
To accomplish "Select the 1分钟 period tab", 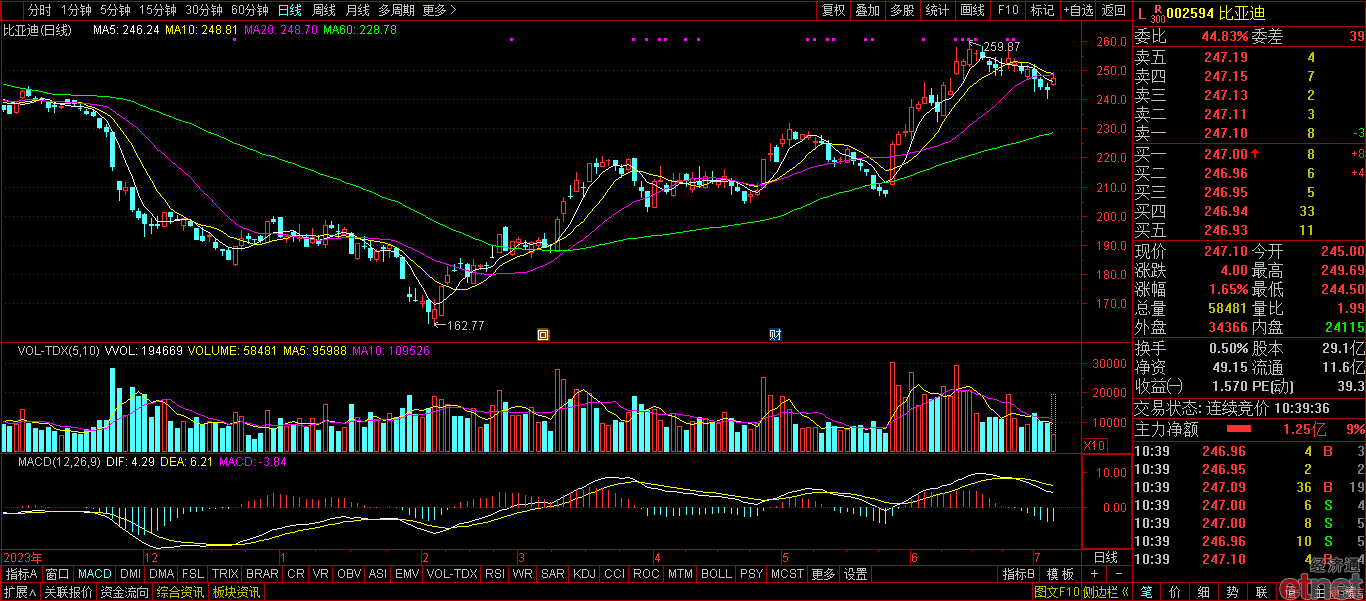I will [x=75, y=10].
